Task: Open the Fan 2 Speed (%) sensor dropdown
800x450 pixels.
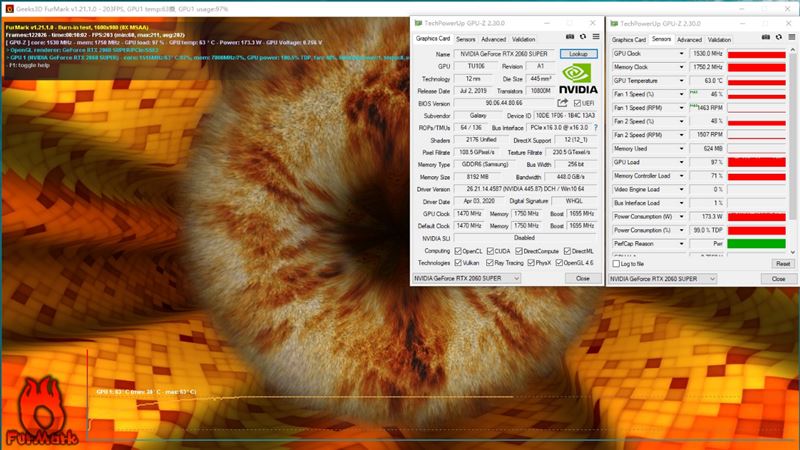Action: [681, 121]
